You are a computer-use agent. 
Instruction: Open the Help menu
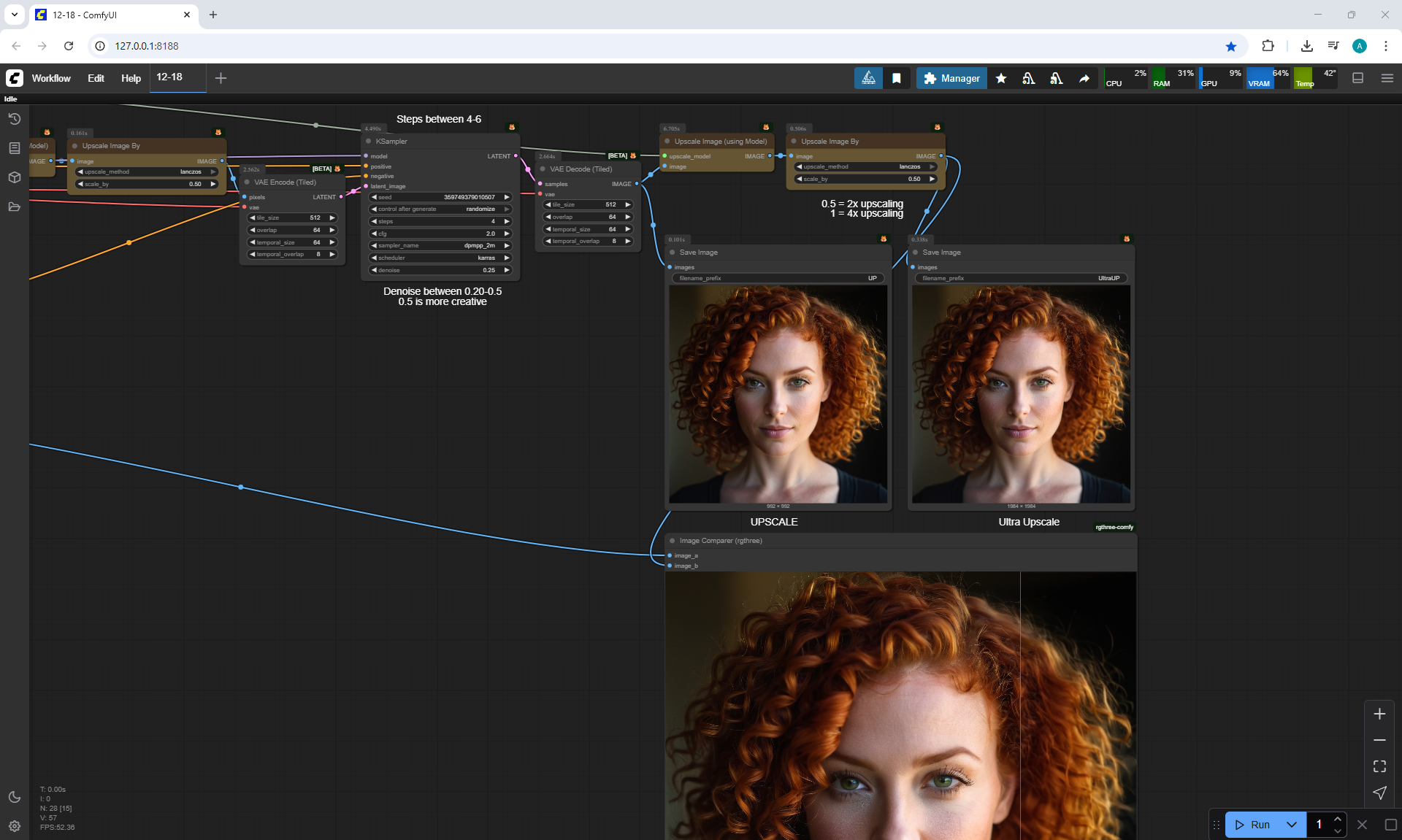tap(131, 78)
